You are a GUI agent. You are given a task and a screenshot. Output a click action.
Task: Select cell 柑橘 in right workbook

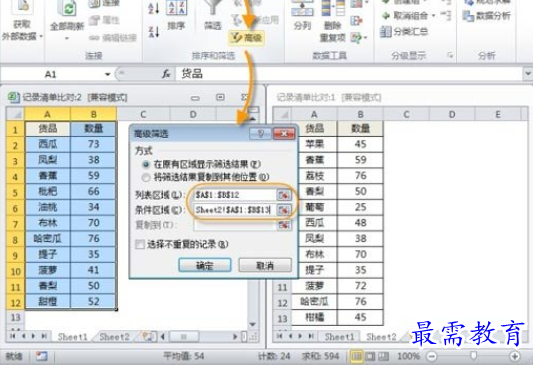tap(314, 317)
